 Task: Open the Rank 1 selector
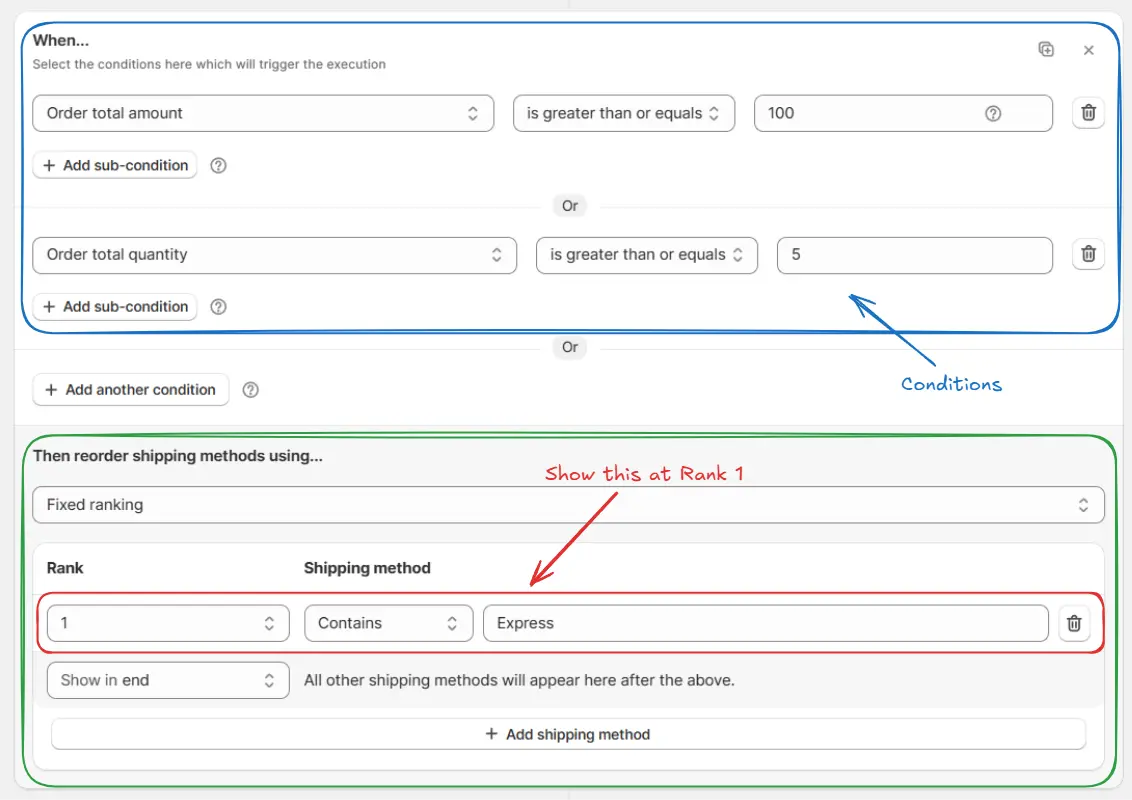(x=167, y=623)
